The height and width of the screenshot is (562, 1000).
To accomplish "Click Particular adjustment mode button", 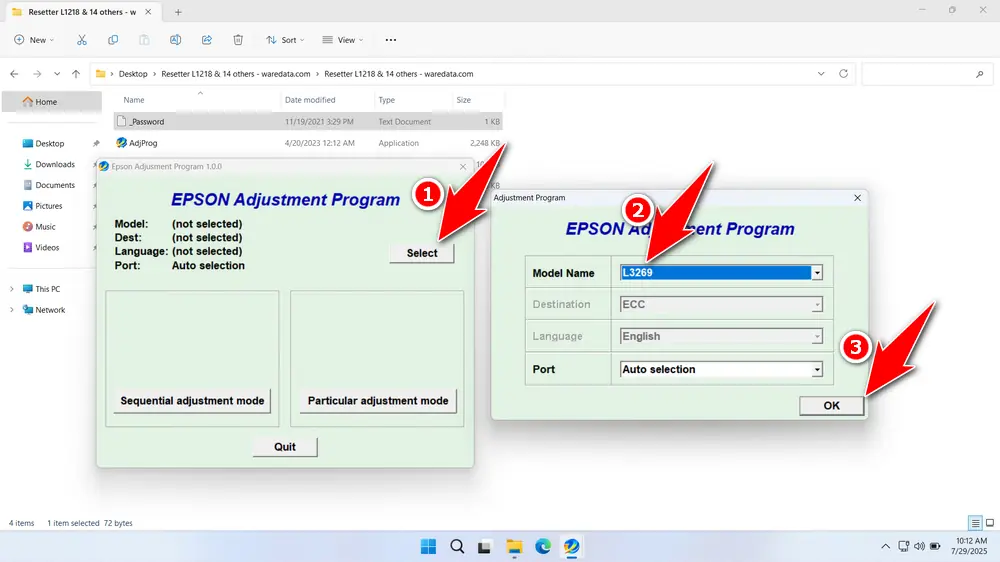I will (378, 401).
